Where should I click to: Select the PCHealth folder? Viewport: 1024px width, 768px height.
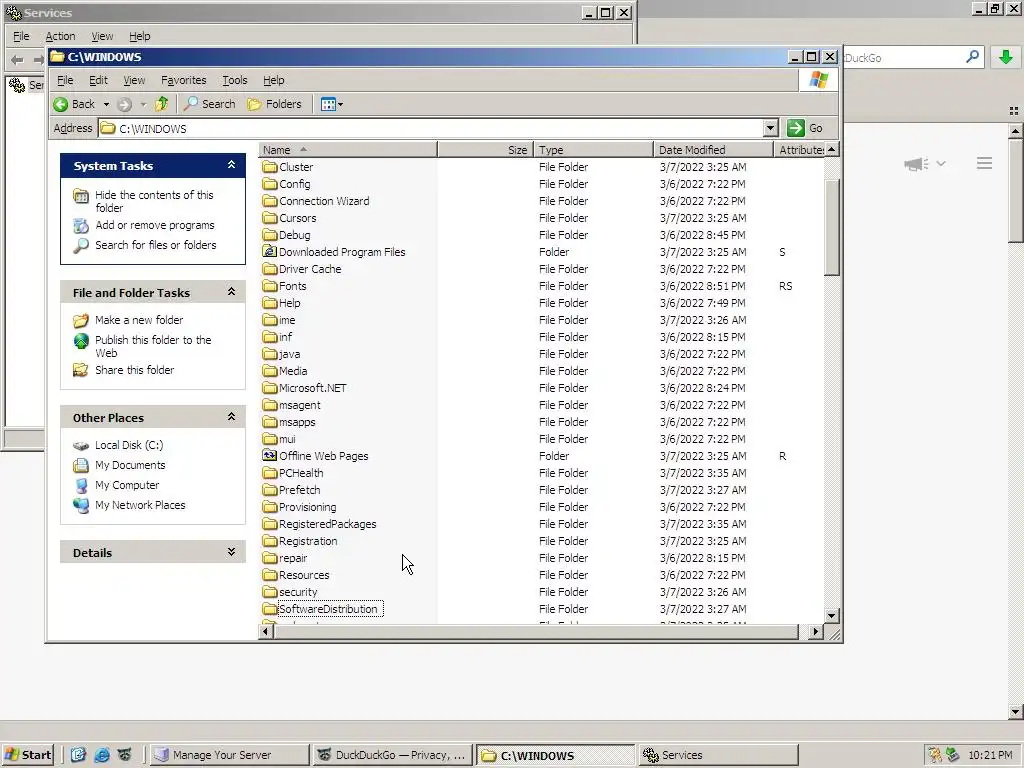[301, 473]
